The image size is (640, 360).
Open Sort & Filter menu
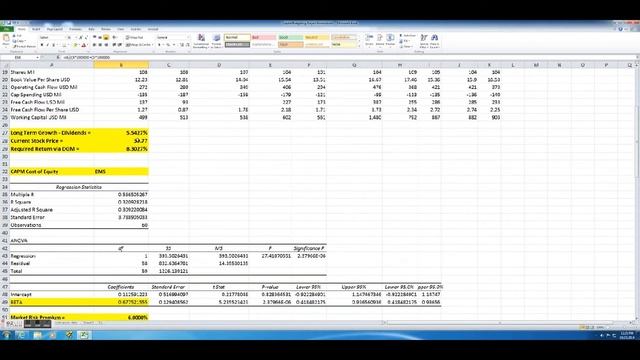click(424, 40)
